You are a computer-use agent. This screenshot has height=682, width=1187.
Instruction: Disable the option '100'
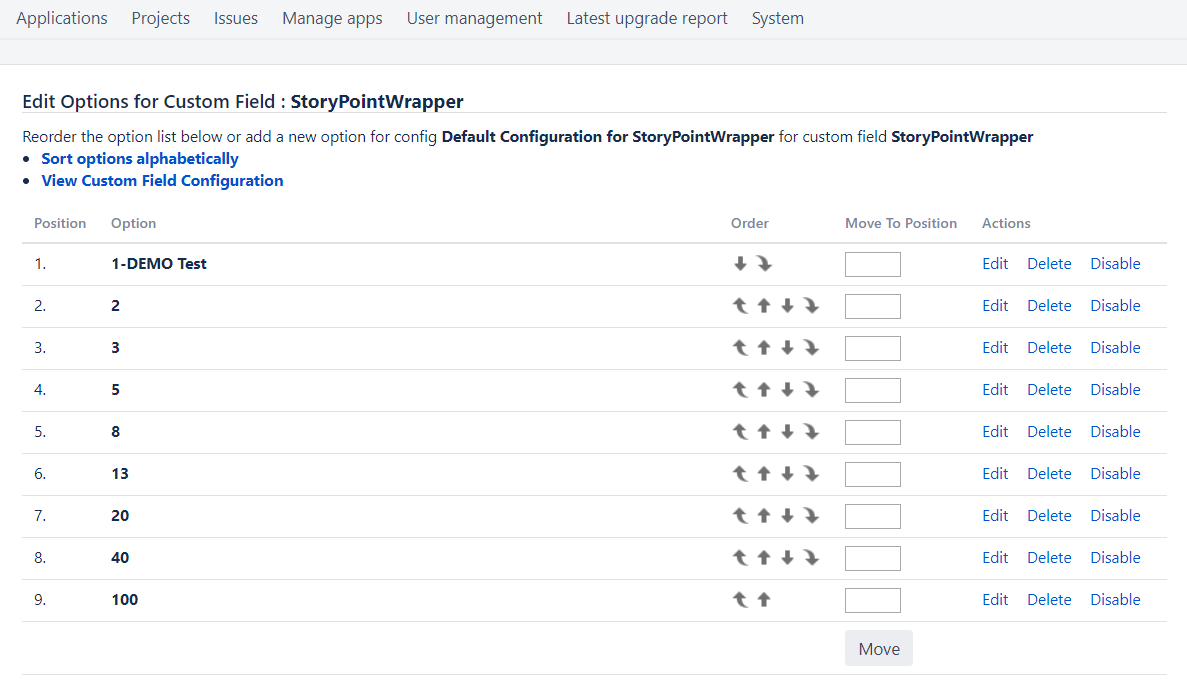[1115, 600]
